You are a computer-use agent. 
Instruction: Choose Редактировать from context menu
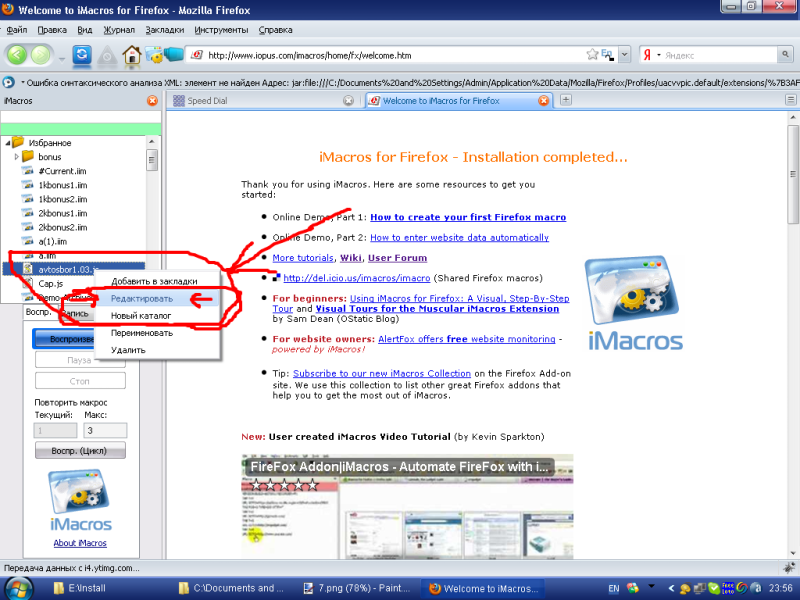[x=158, y=298]
